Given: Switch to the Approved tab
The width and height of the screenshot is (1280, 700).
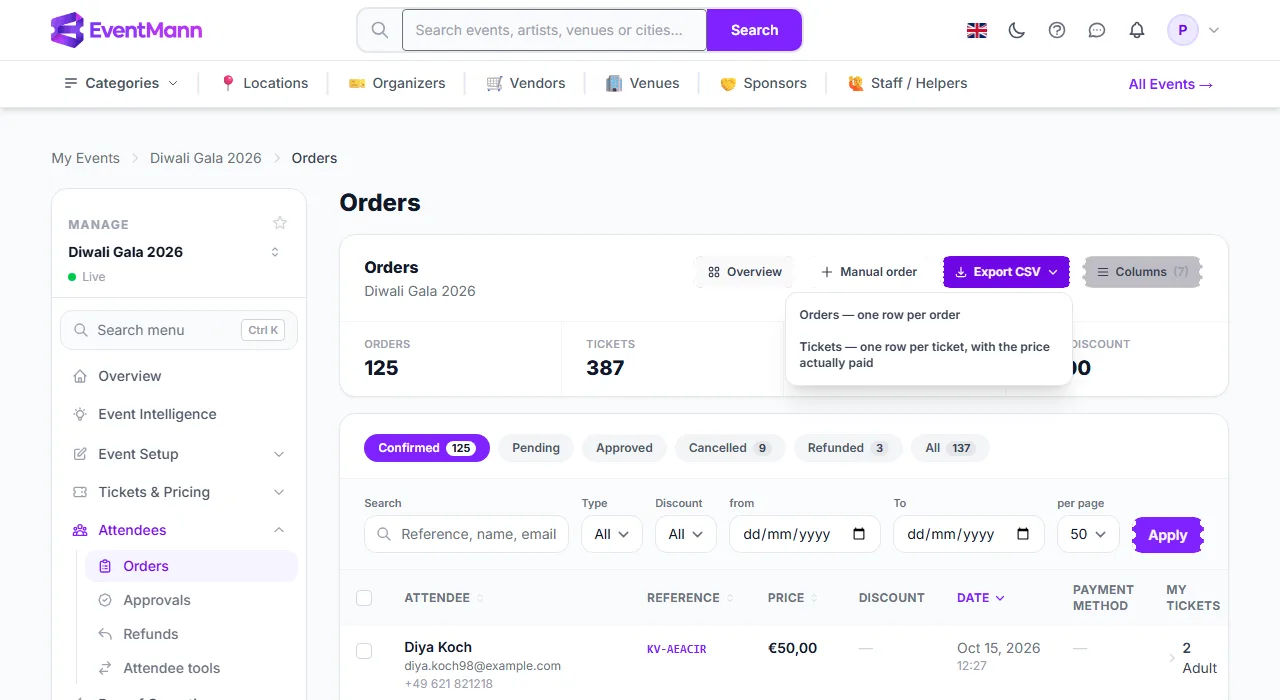Looking at the screenshot, I should (x=624, y=448).
